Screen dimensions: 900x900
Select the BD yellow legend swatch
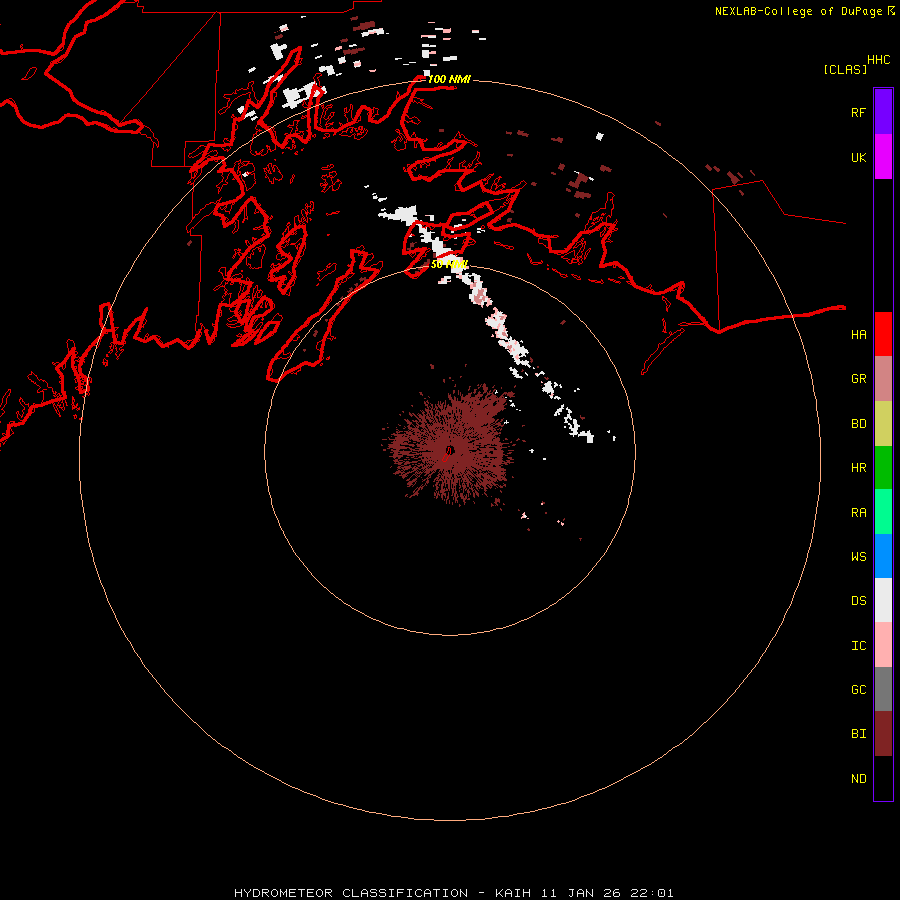point(883,423)
